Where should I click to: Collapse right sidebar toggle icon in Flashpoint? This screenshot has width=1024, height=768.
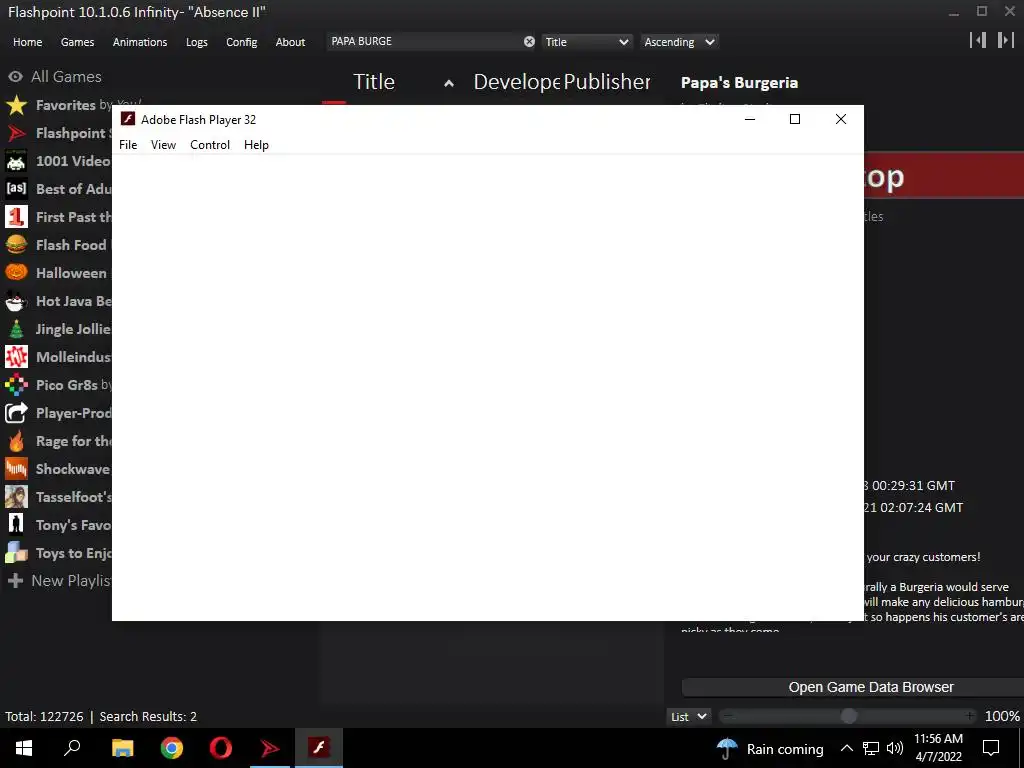(1005, 40)
